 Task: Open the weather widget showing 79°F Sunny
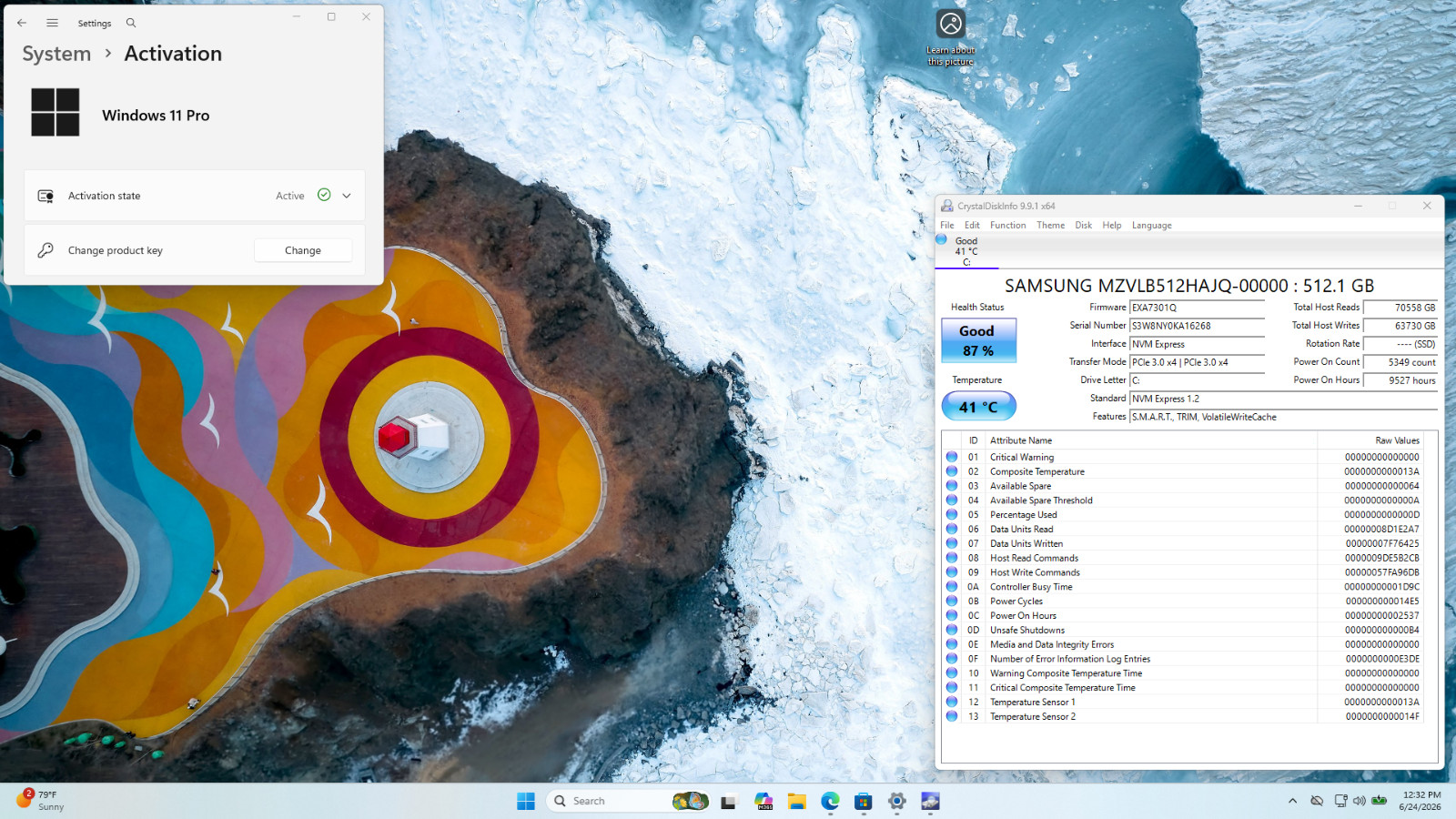coord(41,801)
